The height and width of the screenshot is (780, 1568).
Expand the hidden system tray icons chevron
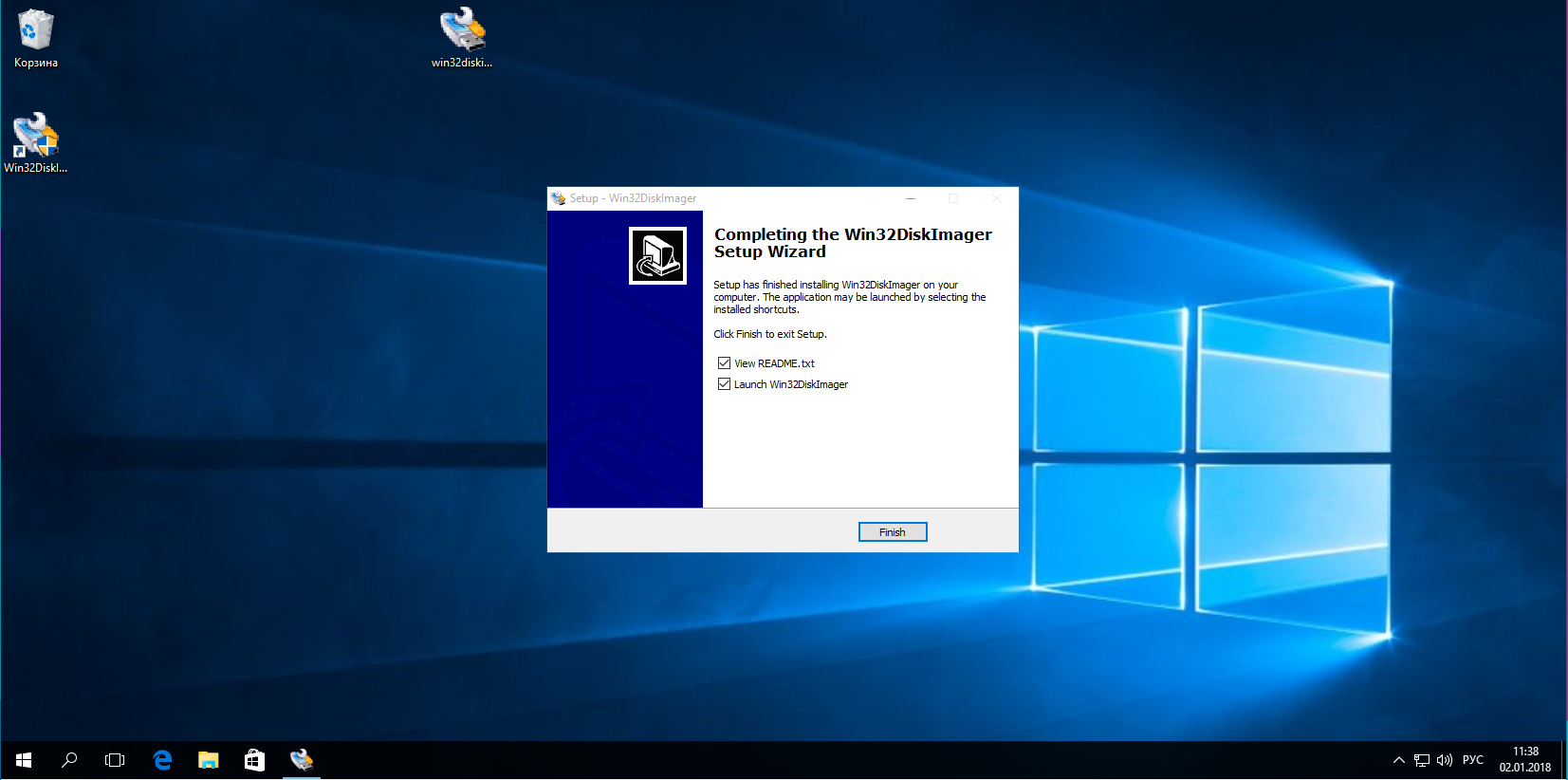[1398, 760]
